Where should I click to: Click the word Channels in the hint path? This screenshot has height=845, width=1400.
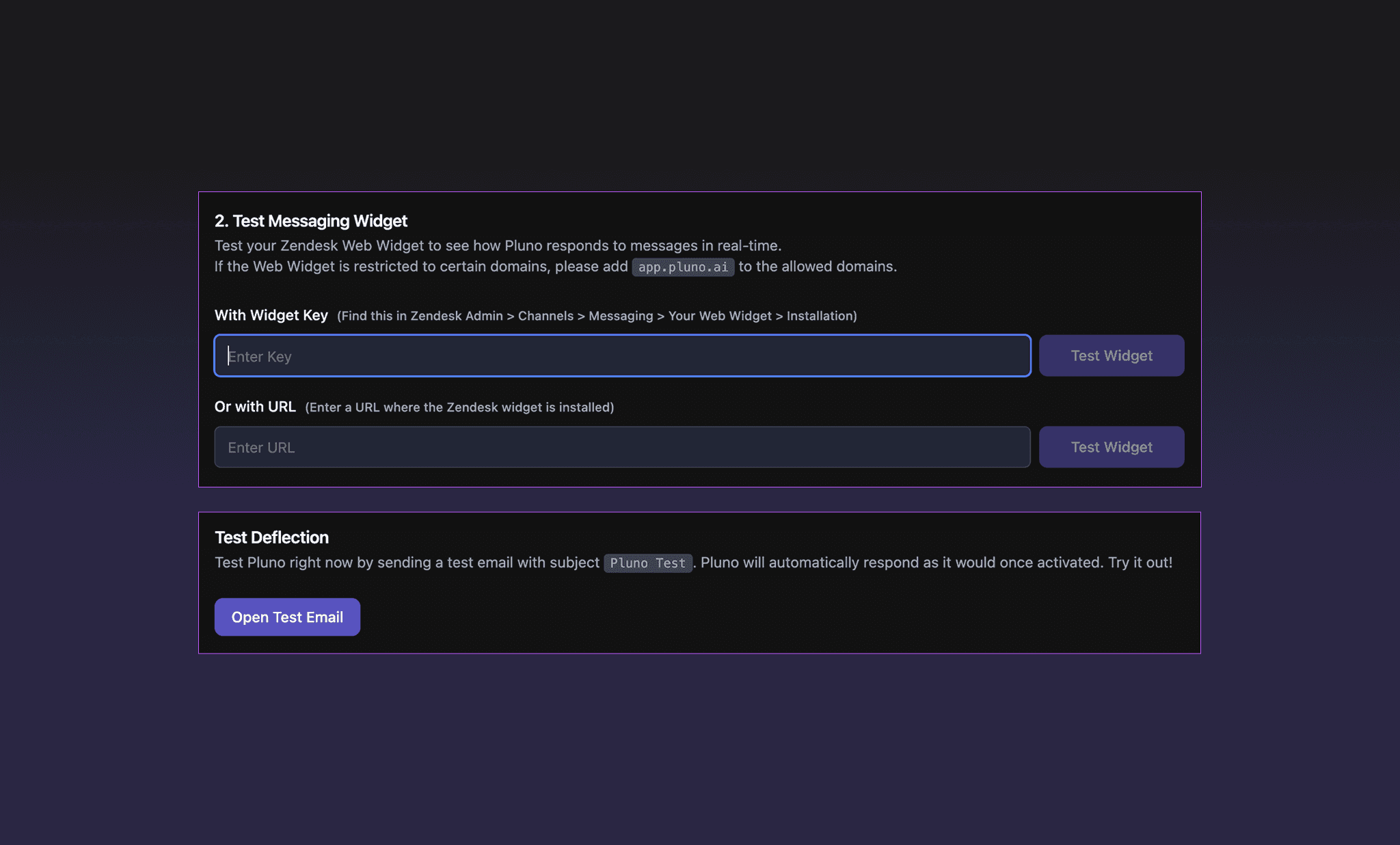click(546, 316)
